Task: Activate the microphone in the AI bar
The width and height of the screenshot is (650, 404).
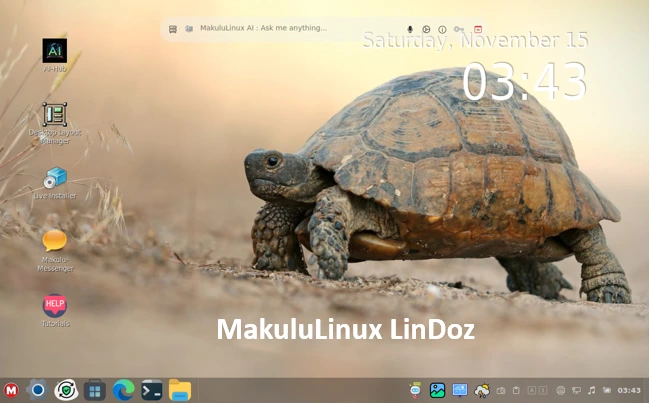Action: [x=410, y=29]
